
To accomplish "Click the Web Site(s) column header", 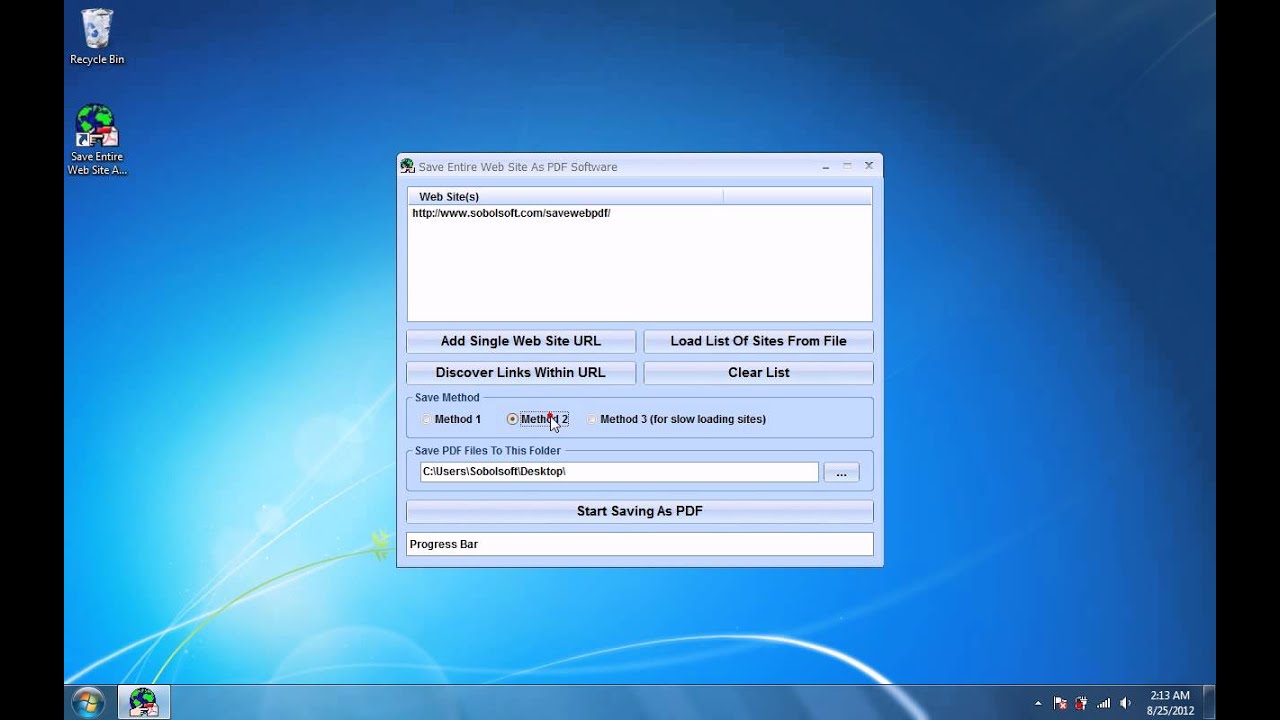I will click(565, 197).
